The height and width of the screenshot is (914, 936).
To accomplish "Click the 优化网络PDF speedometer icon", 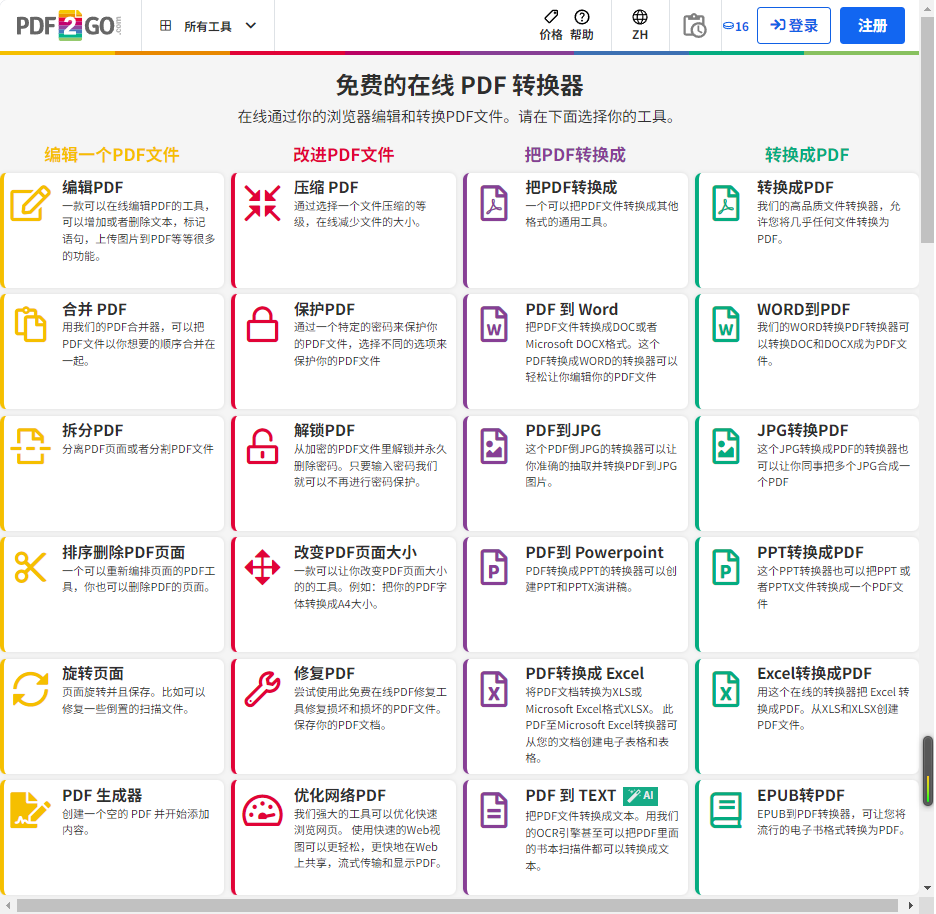I will [x=262, y=810].
